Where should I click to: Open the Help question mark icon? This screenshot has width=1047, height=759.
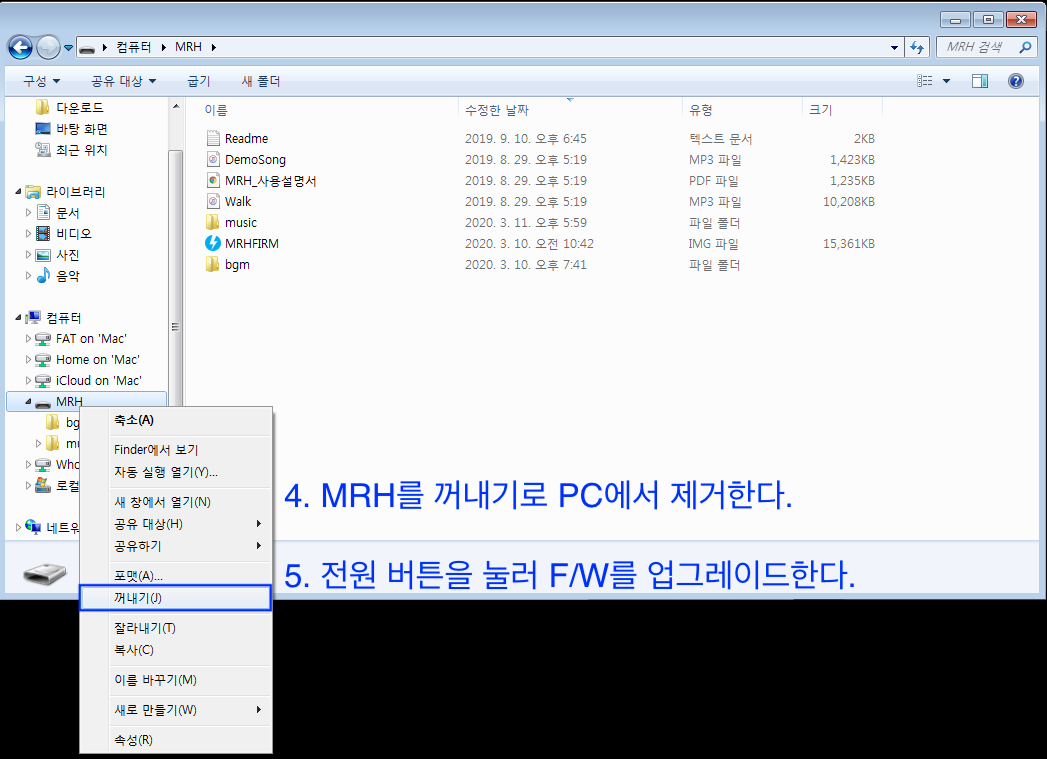click(1015, 81)
